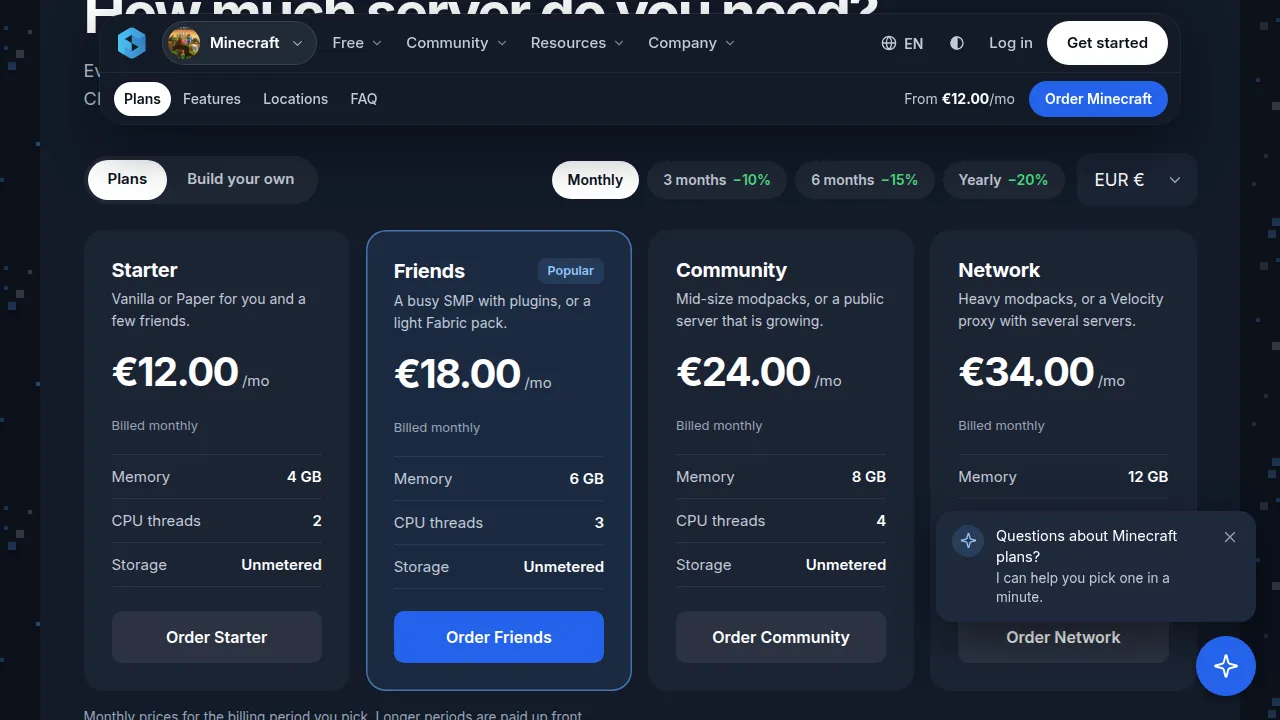
Task: Click the Popular badge on Friends plan
Action: [571, 271]
